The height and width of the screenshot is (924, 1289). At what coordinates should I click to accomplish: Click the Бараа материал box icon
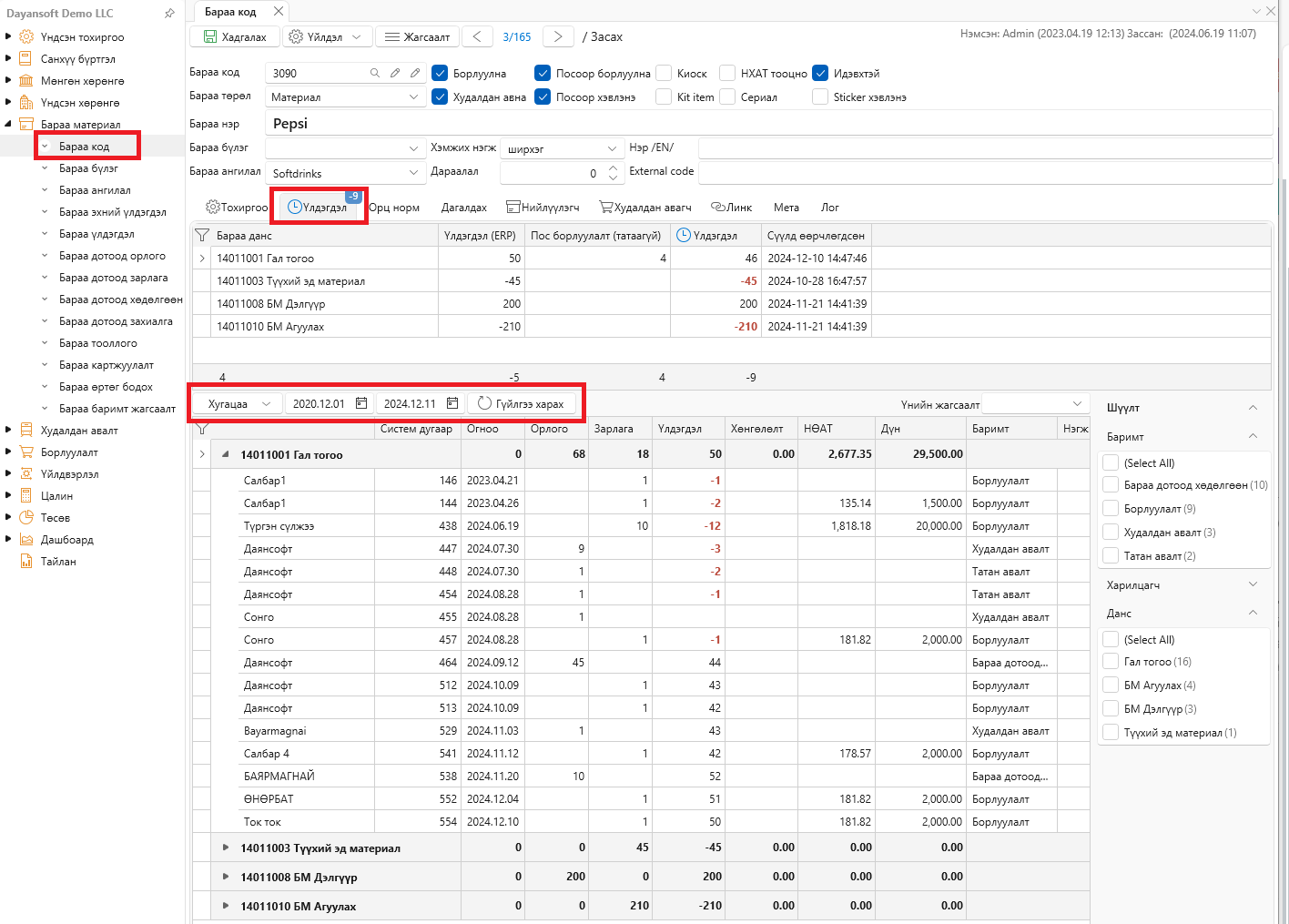pyautogui.click(x=26, y=125)
